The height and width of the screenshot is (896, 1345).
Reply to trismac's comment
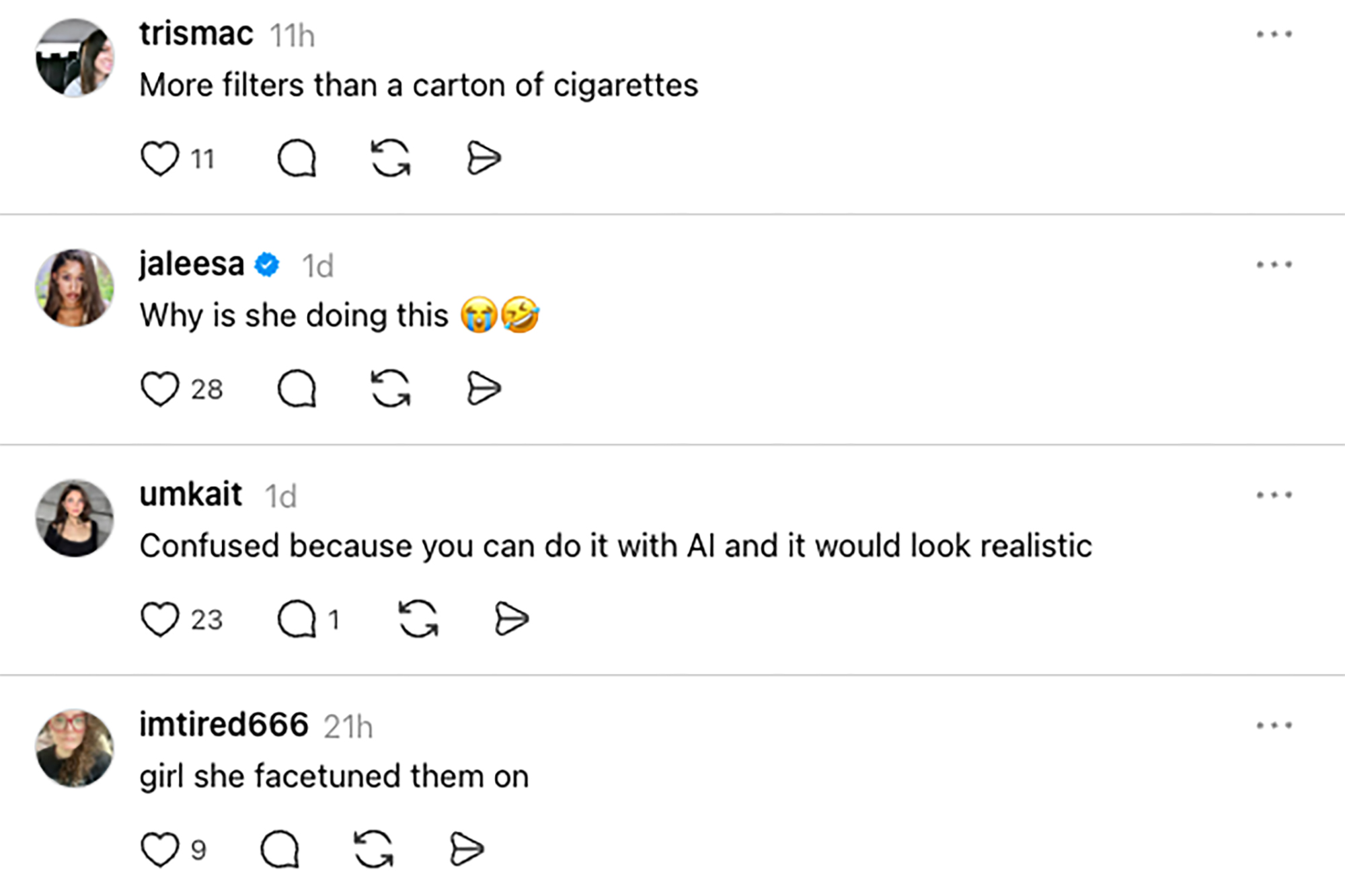coord(297,159)
